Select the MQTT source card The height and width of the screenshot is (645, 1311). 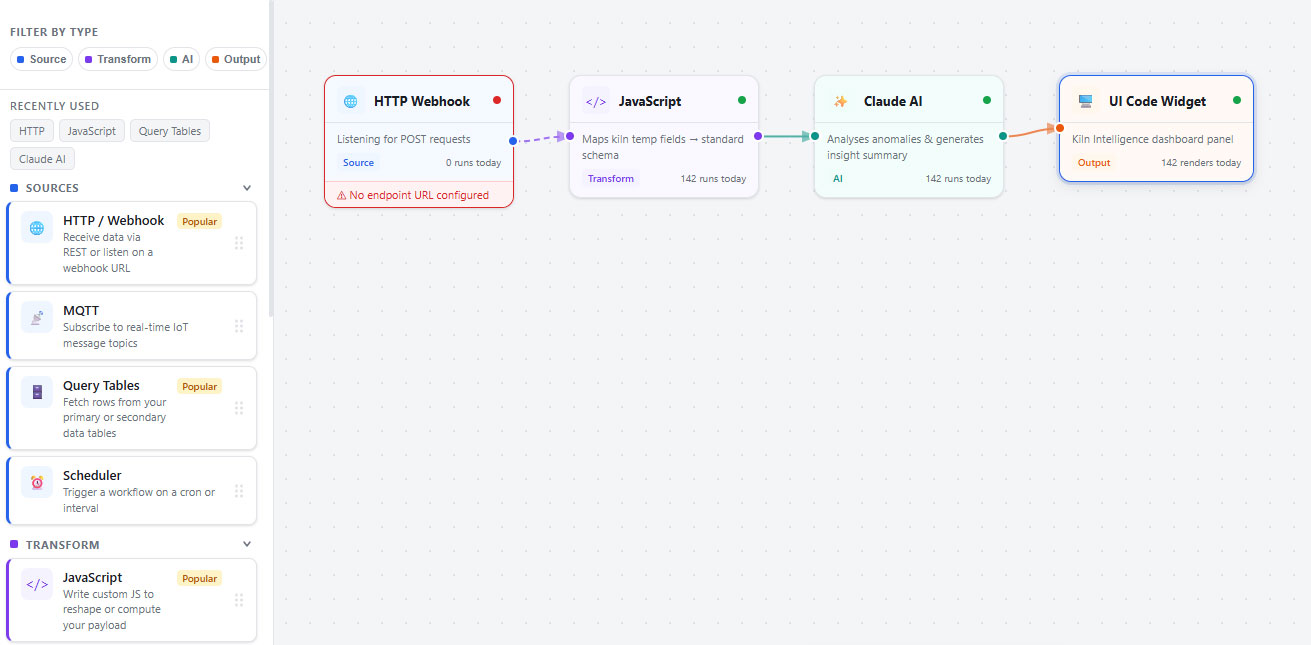132,326
